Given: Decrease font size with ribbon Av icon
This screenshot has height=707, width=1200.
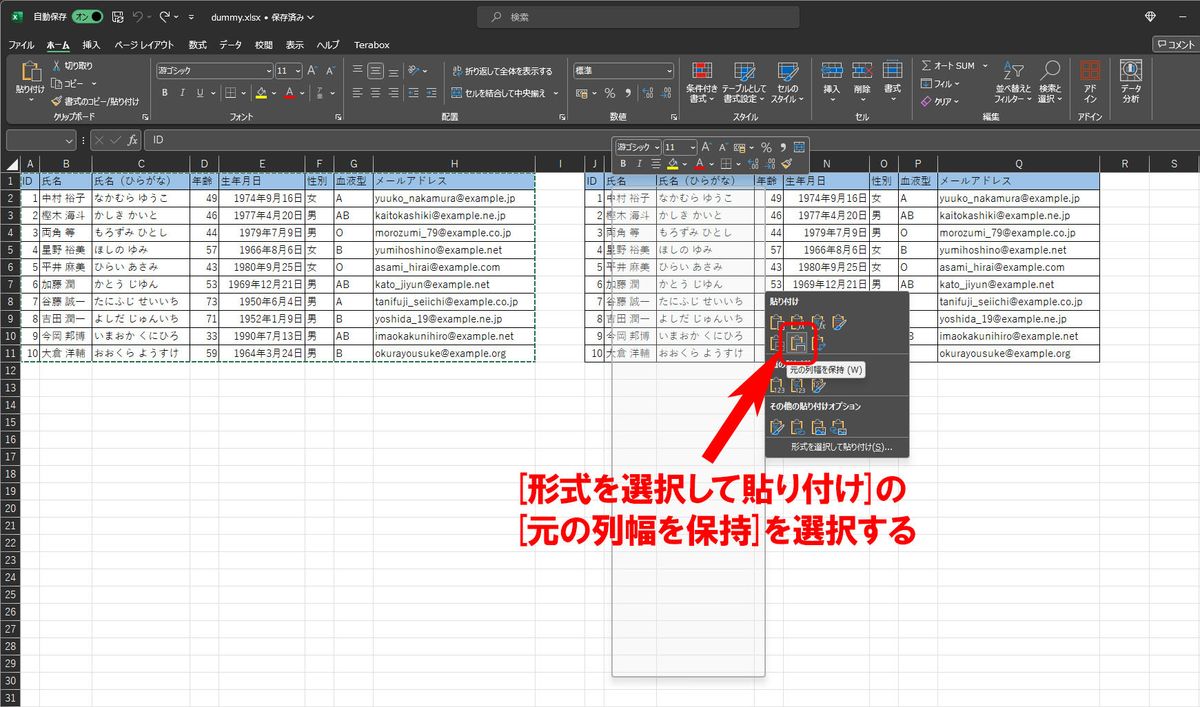Looking at the screenshot, I should click(x=329, y=71).
